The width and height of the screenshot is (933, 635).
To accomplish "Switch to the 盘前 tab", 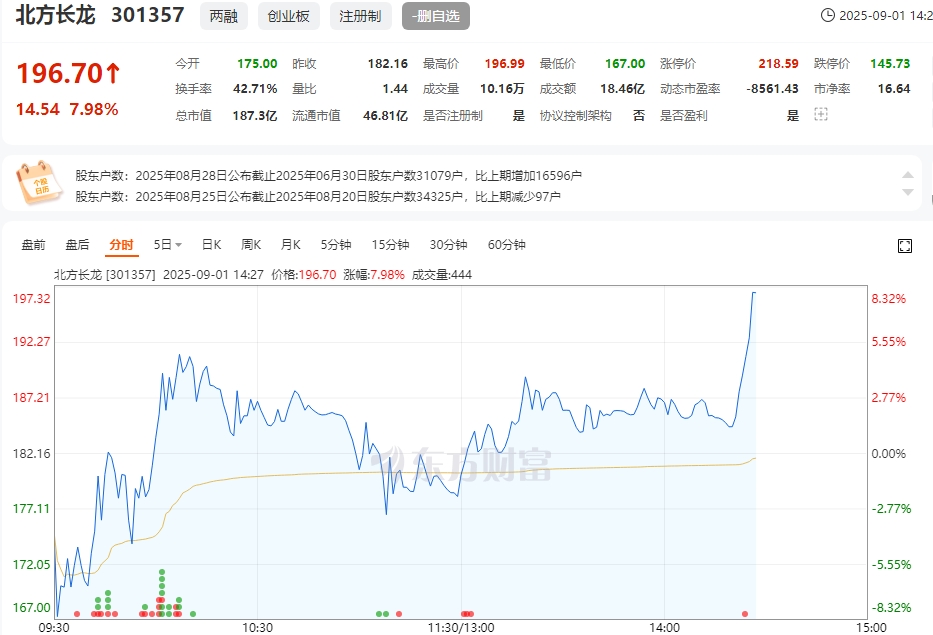I will coord(33,245).
